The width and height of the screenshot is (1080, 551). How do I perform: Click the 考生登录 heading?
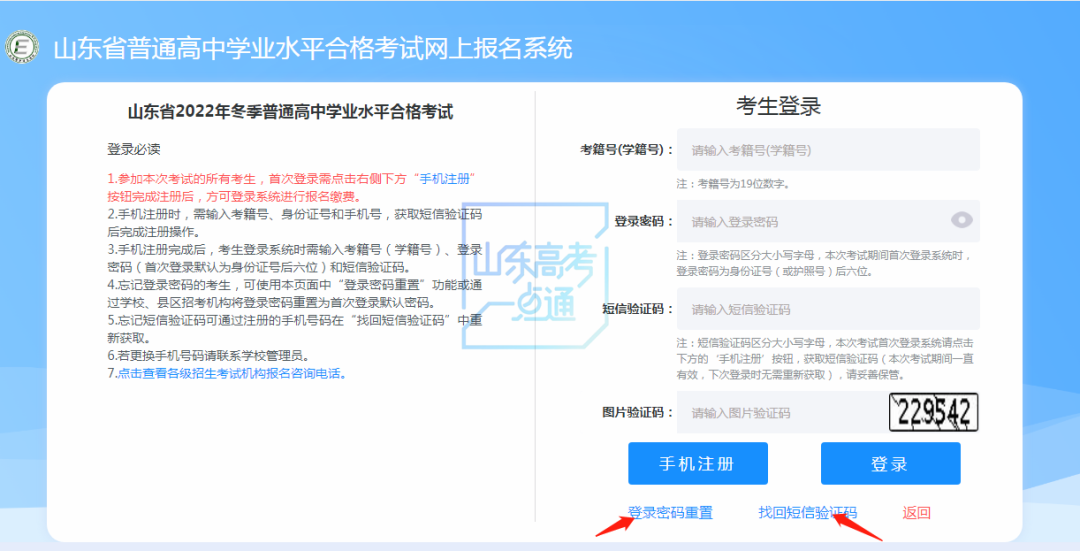click(778, 106)
